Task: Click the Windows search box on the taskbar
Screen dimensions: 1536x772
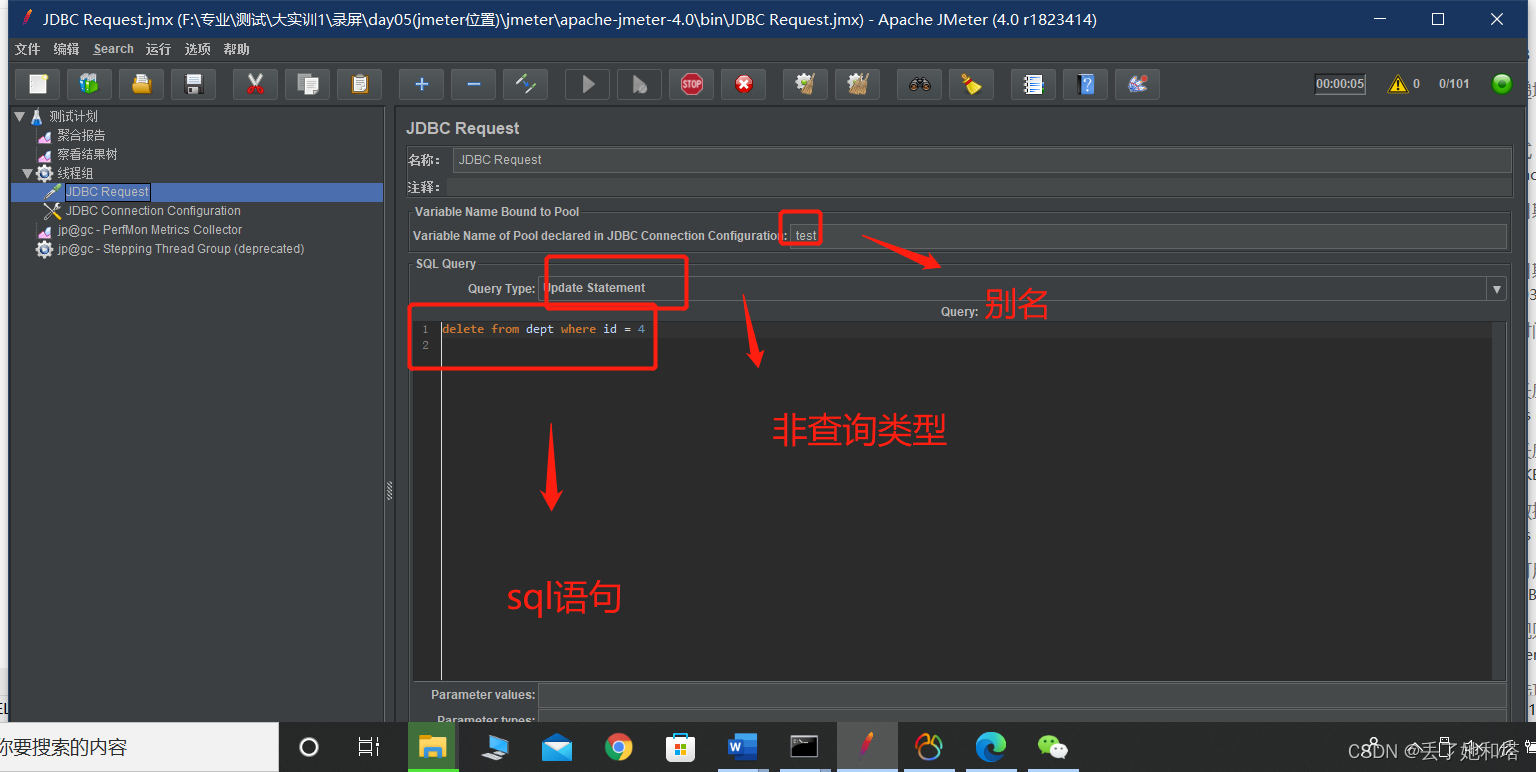Action: tap(139, 747)
